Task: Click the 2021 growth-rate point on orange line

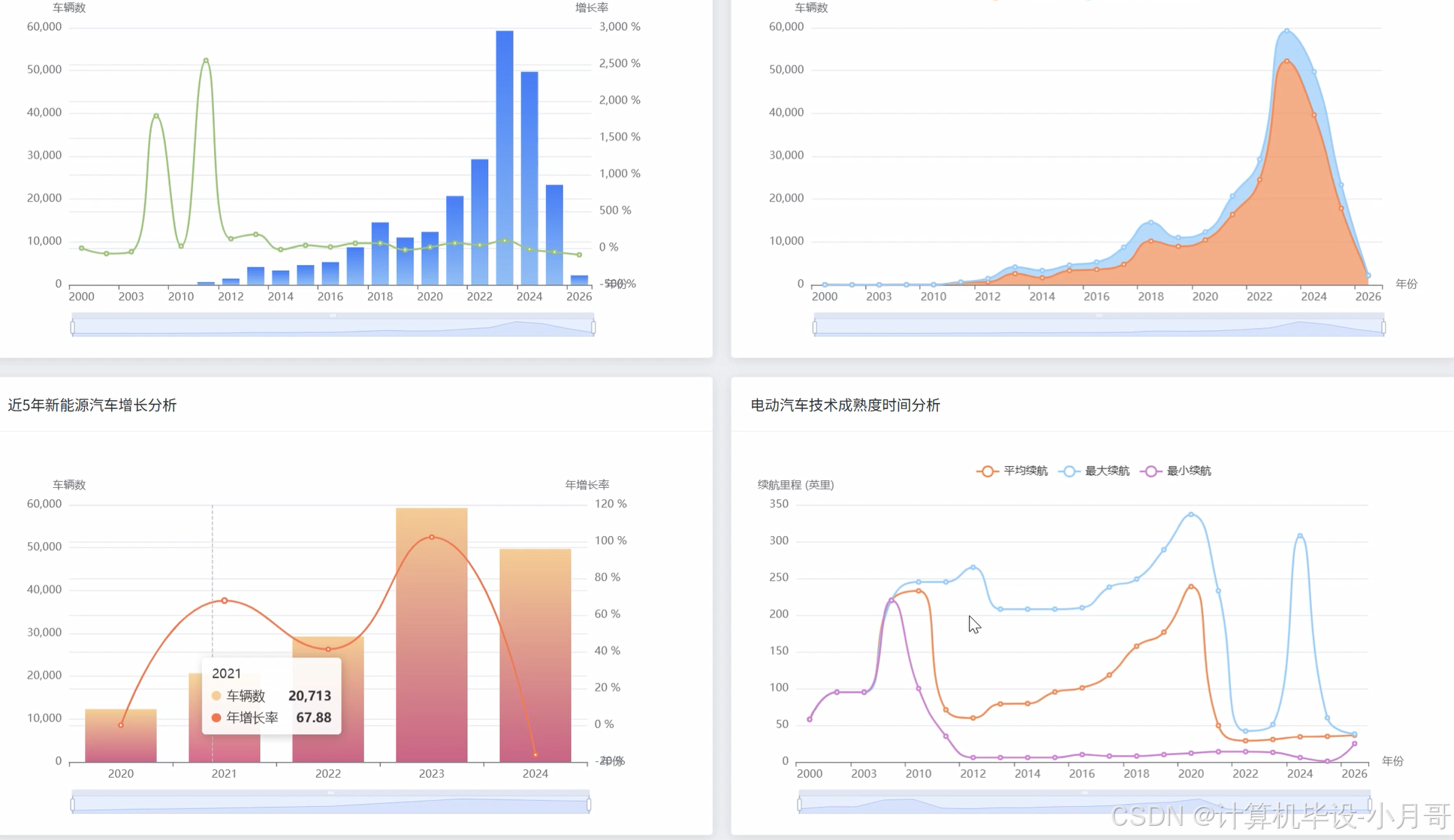Action: (225, 601)
